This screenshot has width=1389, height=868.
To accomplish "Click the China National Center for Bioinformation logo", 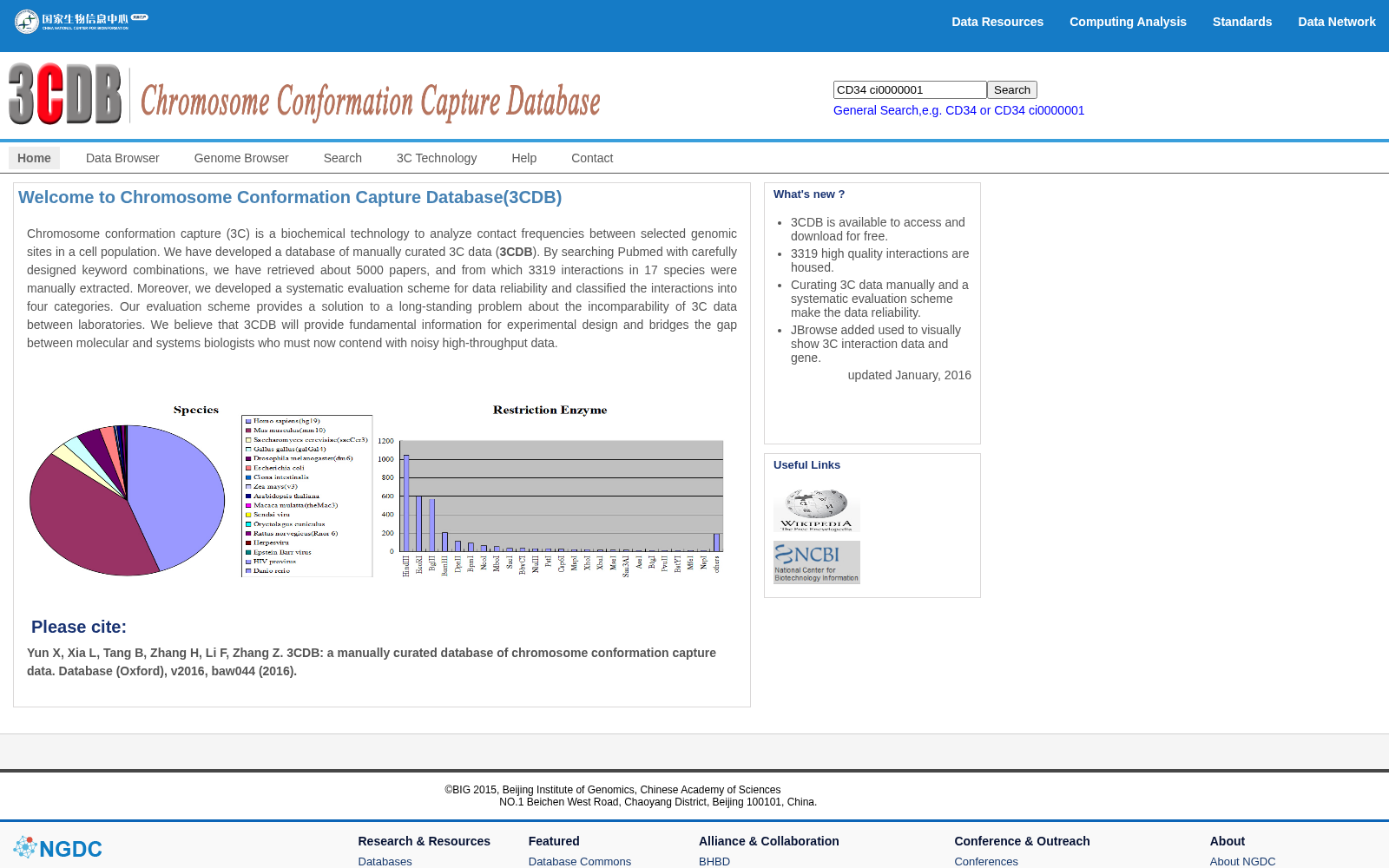I will pyautogui.click(x=81, y=21).
